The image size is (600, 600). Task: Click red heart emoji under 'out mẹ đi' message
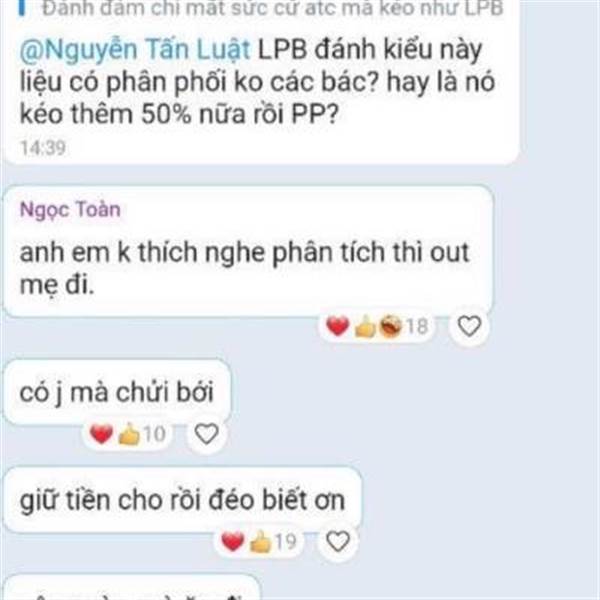click(338, 326)
